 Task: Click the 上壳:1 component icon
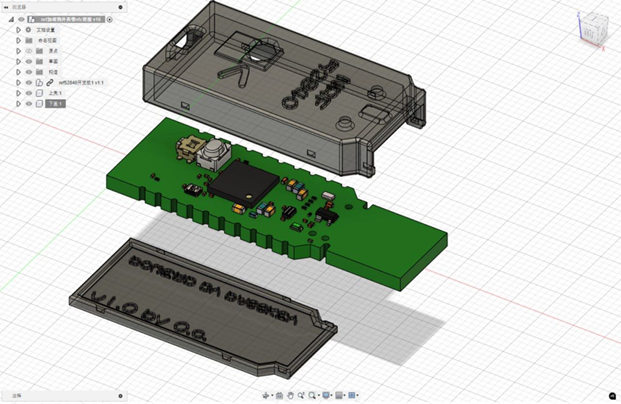pos(39,93)
